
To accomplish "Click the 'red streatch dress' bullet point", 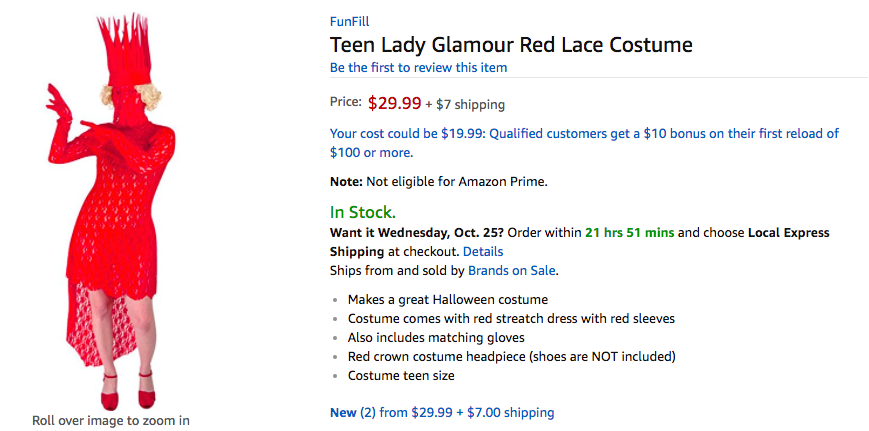I will click(511, 319).
